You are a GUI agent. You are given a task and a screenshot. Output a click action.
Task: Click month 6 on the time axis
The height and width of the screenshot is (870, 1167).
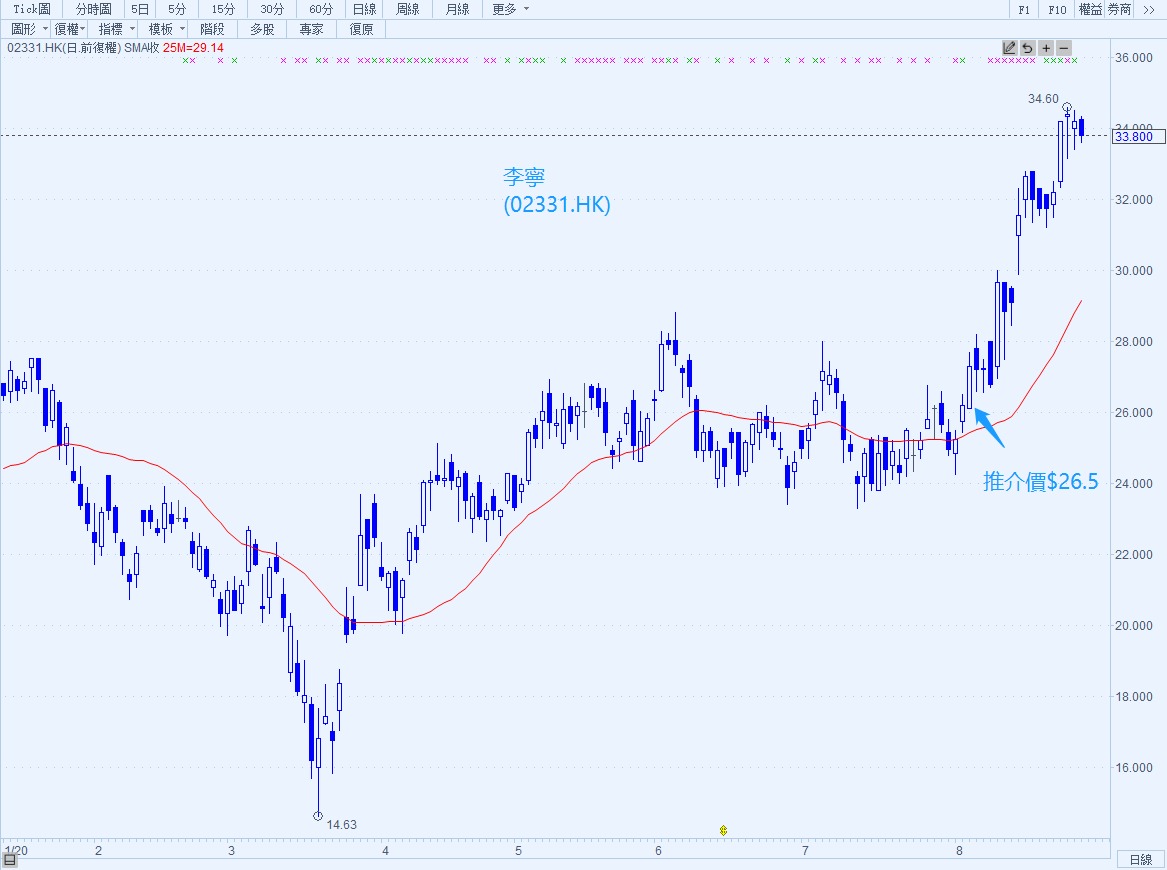click(x=658, y=850)
